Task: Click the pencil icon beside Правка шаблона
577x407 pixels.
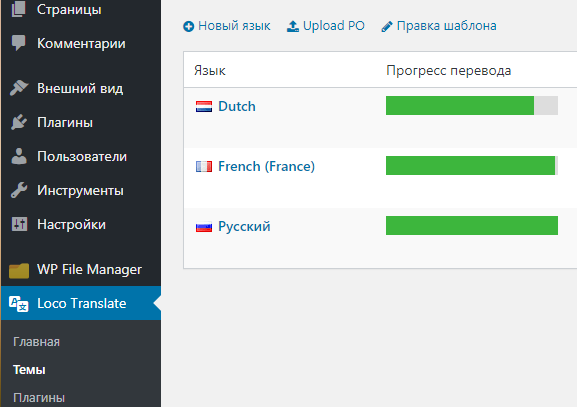Action: click(x=387, y=26)
